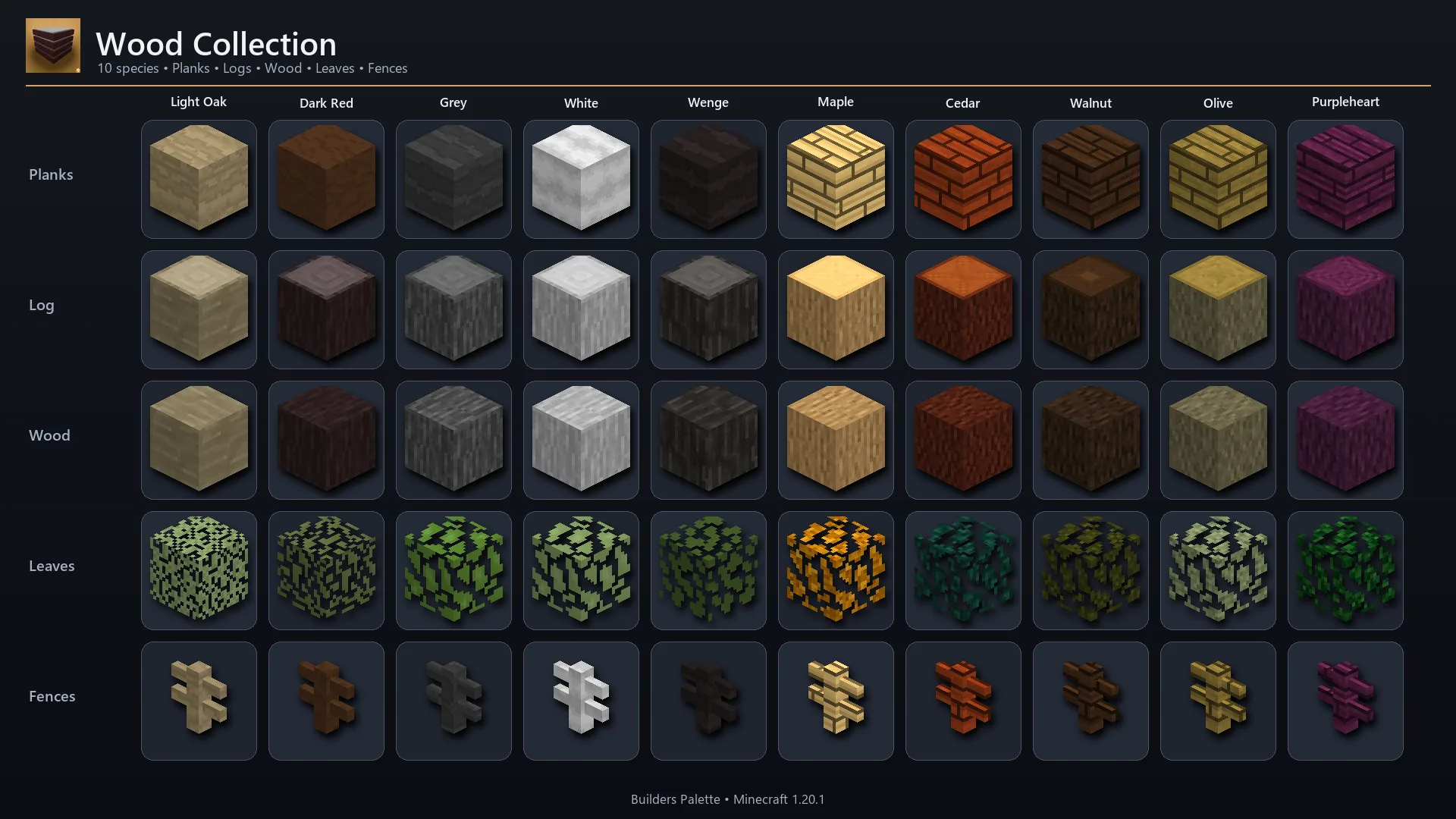The height and width of the screenshot is (819, 1456).
Task: Select the Olive wood block
Action: (x=1218, y=440)
